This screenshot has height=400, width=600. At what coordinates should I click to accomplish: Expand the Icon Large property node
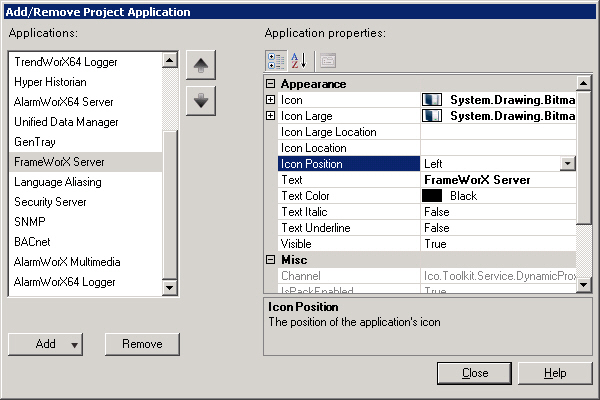pos(271,116)
